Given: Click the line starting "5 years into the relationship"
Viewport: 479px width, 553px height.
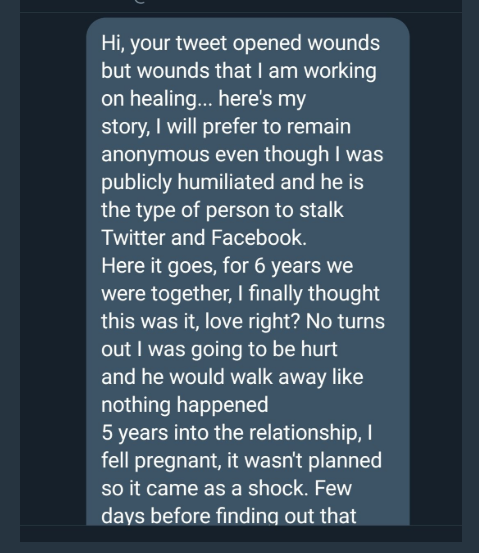Looking at the screenshot, I should 237,432.
